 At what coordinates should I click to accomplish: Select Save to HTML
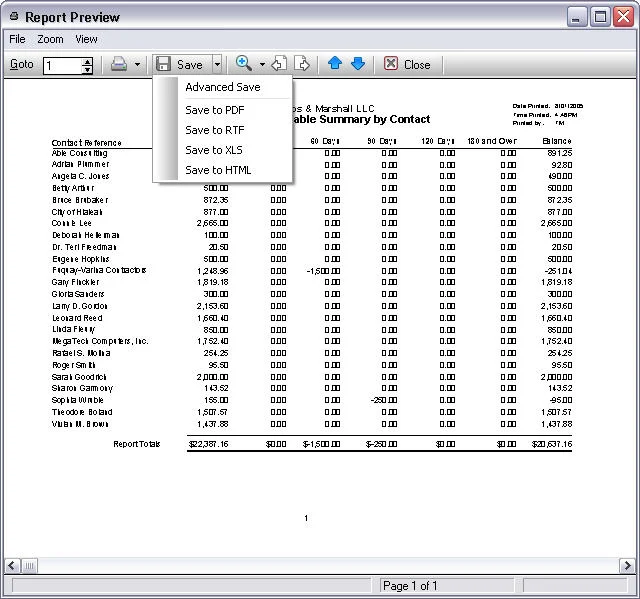coord(218,170)
